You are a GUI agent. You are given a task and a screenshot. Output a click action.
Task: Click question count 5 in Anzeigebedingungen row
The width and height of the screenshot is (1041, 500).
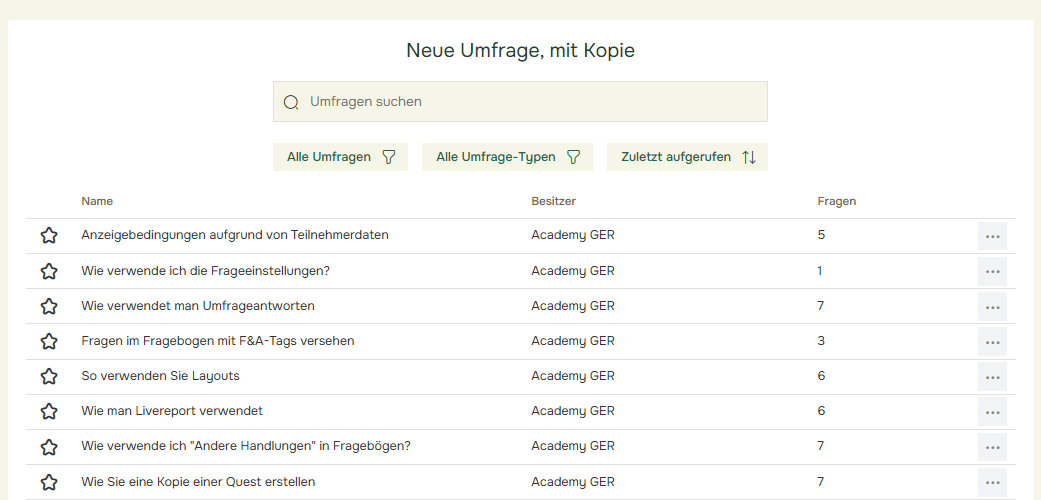coord(821,234)
